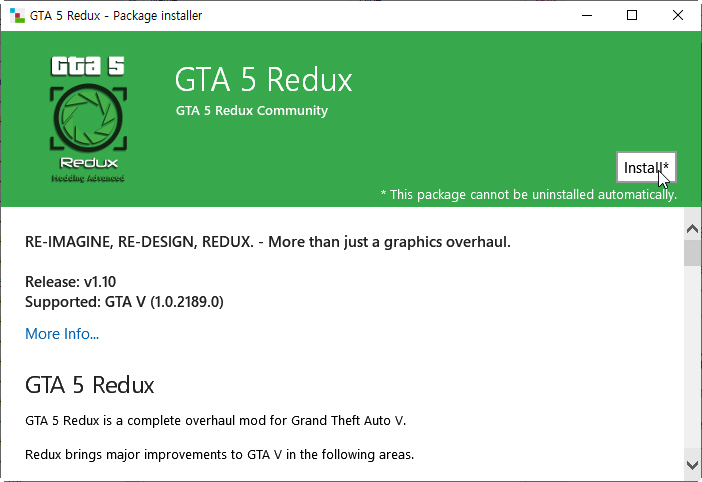Click the "Supported: GTA V (1.0.2189.0)" text
The height and width of the screenshot is (482, 702).
coord(124,302)
